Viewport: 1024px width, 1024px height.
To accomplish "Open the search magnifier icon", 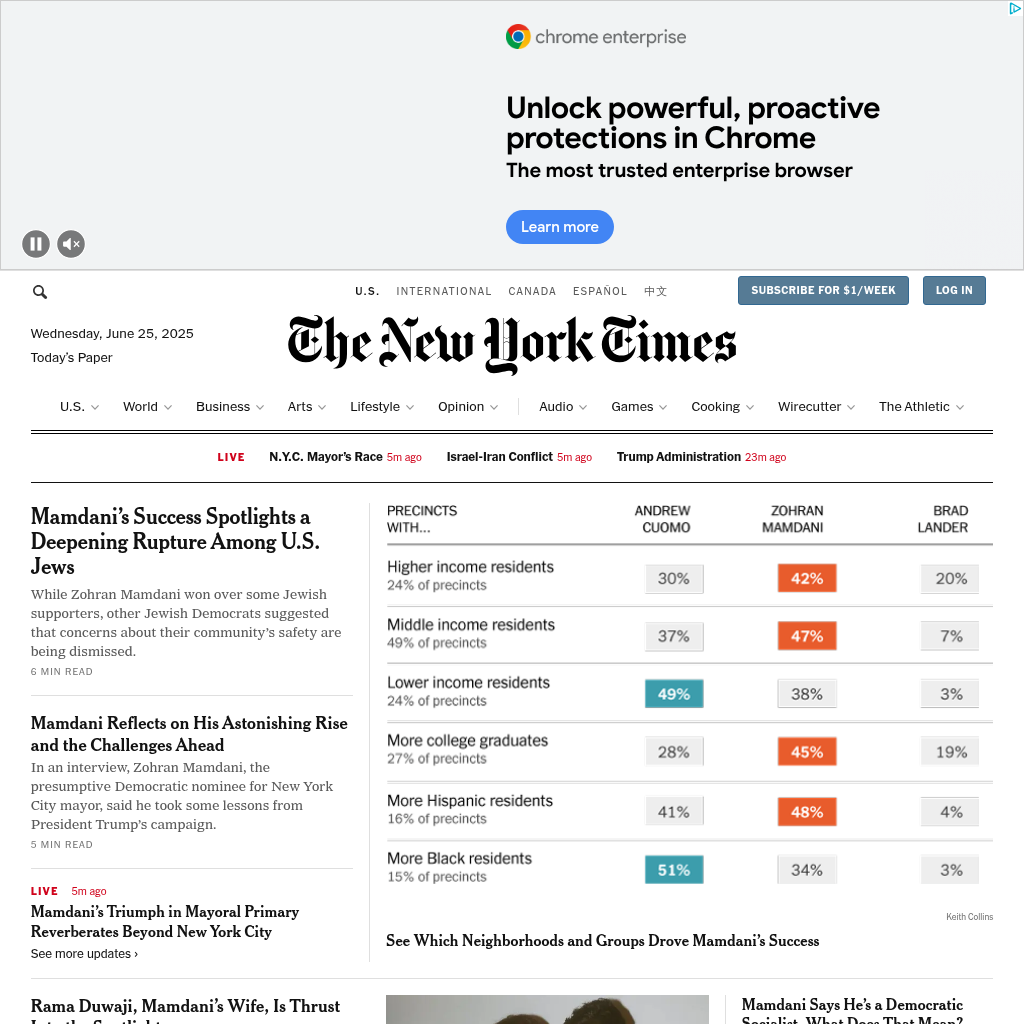I will tap(40, 292).
